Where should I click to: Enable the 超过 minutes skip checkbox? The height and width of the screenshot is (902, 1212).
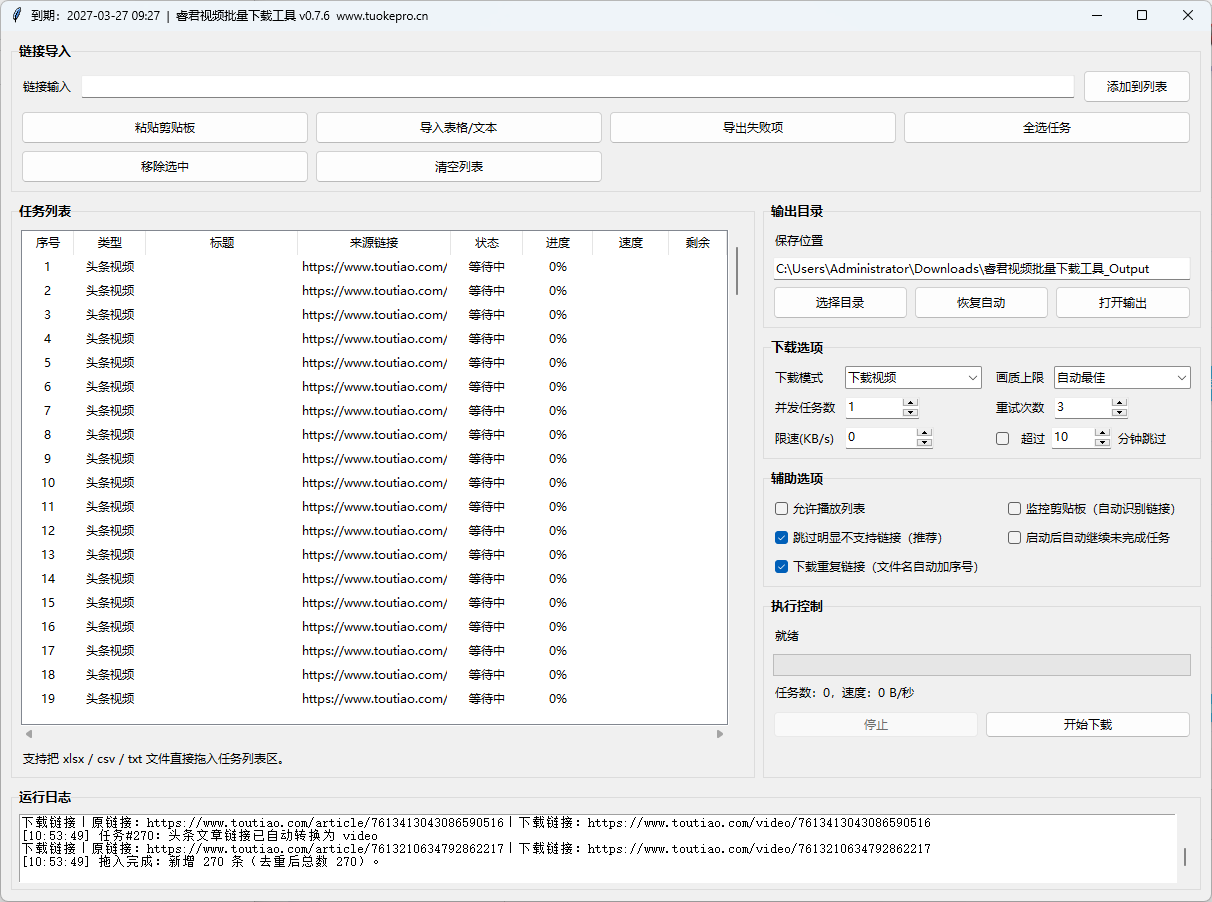[x=1003, y=438]
